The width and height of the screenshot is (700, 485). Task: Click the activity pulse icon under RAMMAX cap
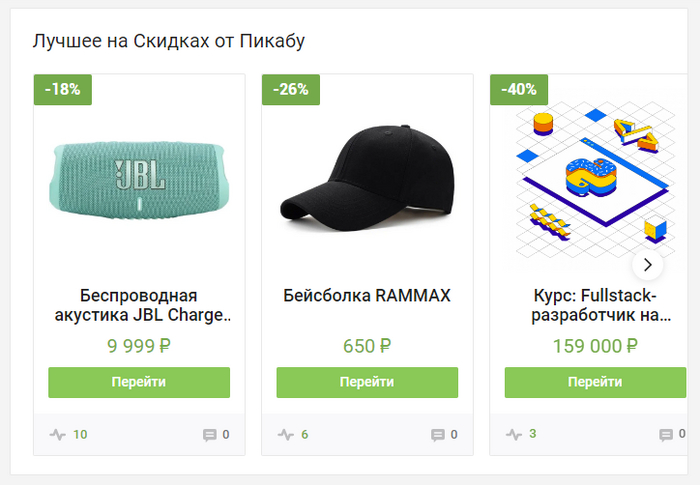(x=286, y=435)
